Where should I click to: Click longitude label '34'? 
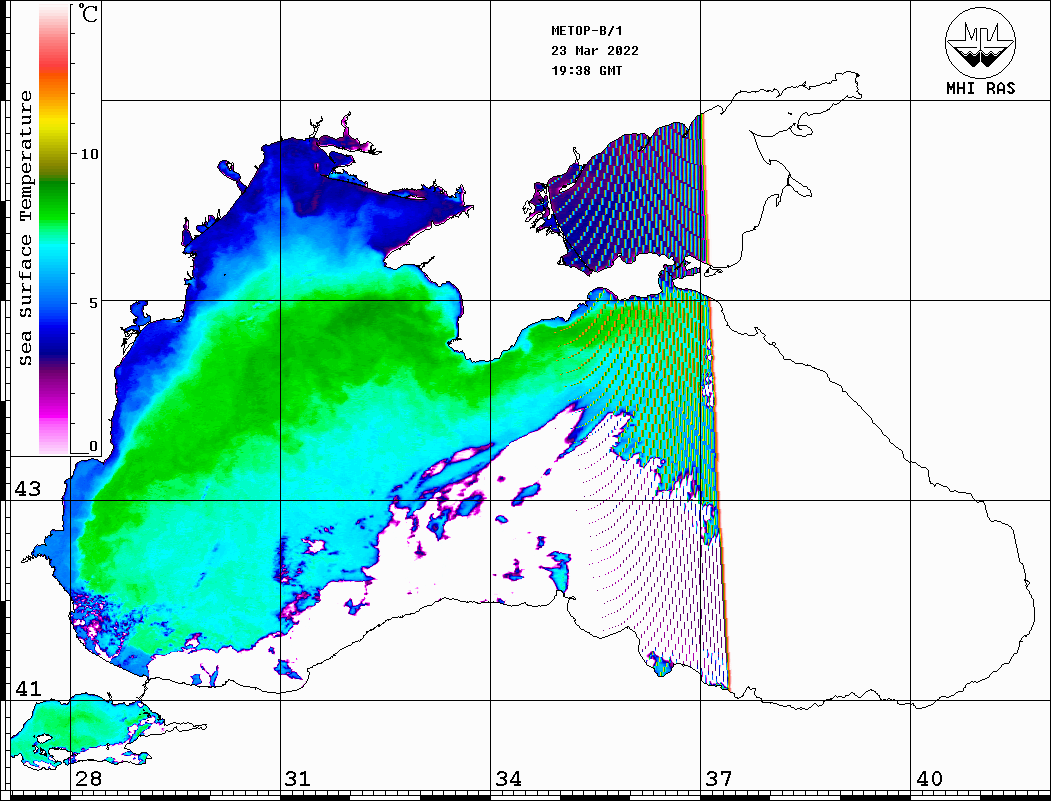point(508,778)
